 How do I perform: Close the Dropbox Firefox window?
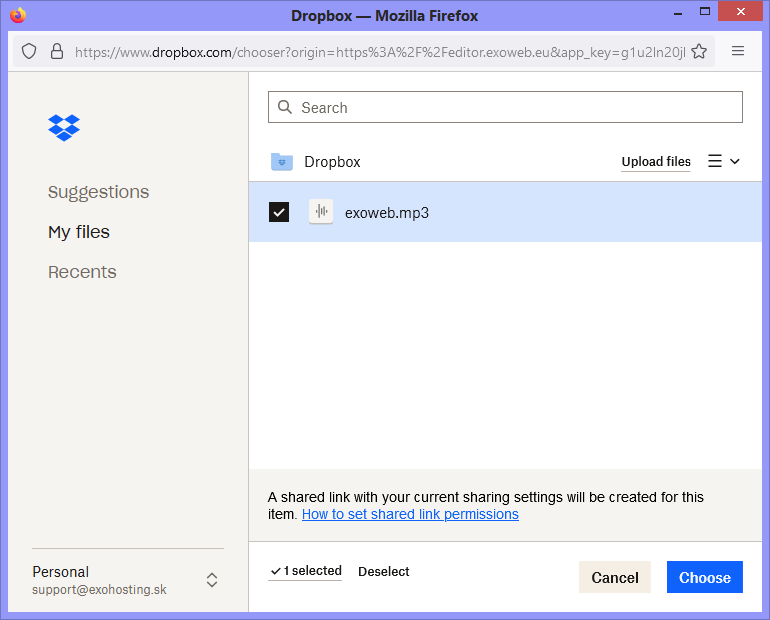coord(741,11)
